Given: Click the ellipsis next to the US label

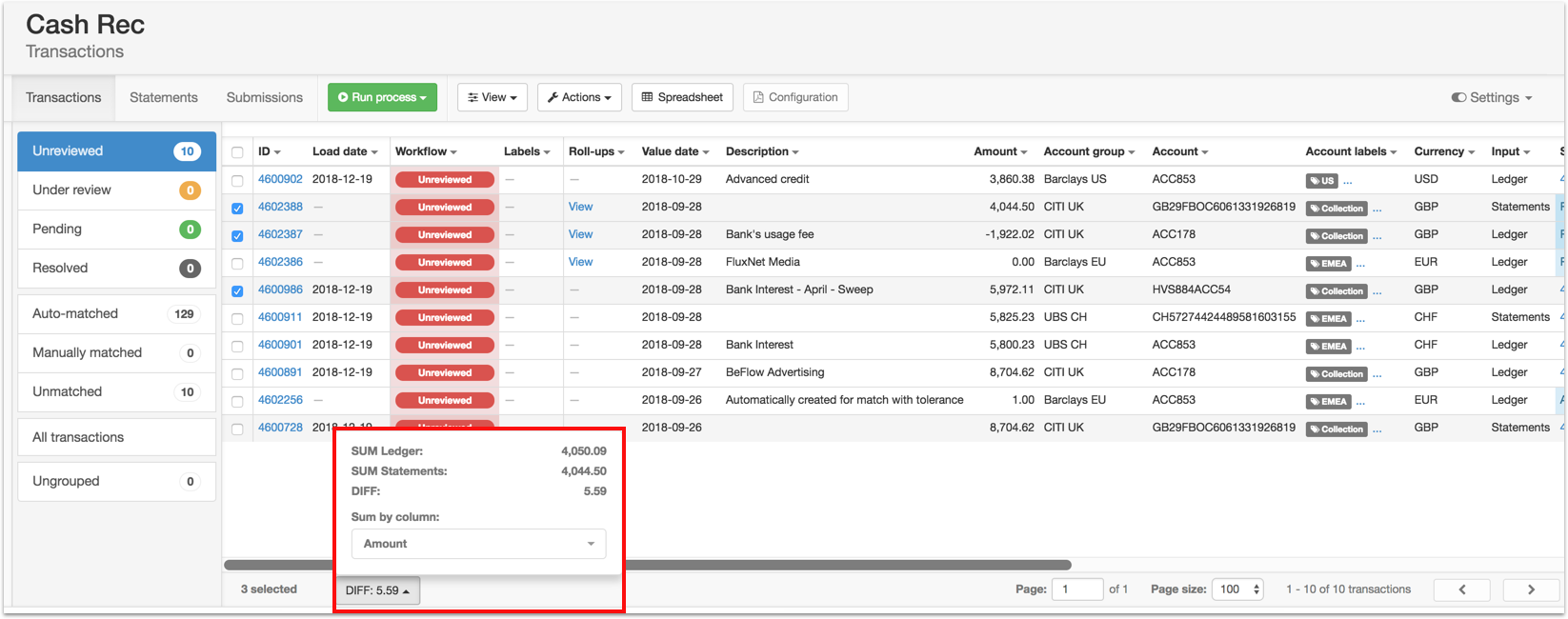Looking at the screenshot, I should (x=1347, y=180).
